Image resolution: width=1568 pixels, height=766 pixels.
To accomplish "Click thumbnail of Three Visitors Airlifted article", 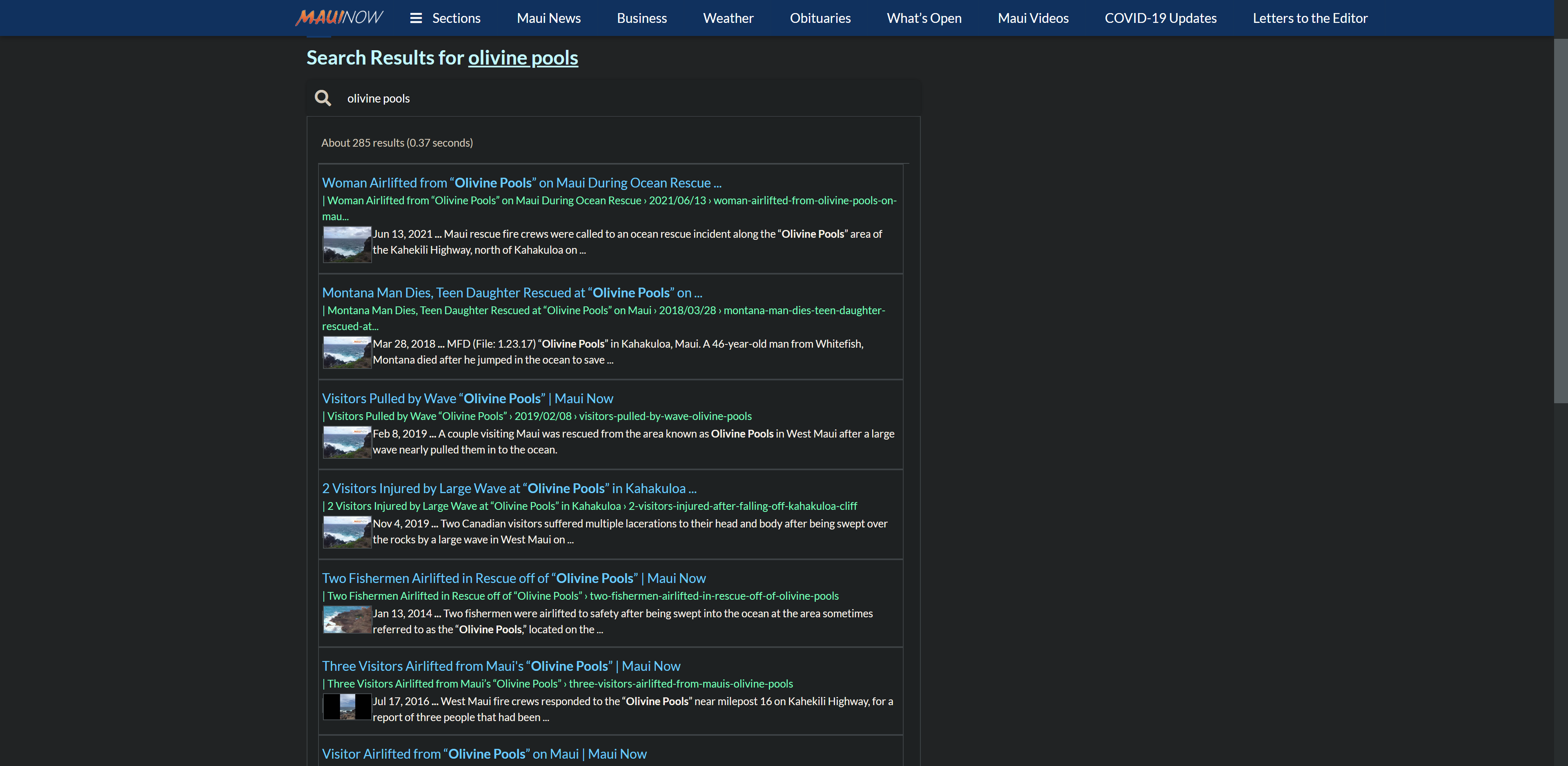I will coord(347,707).
